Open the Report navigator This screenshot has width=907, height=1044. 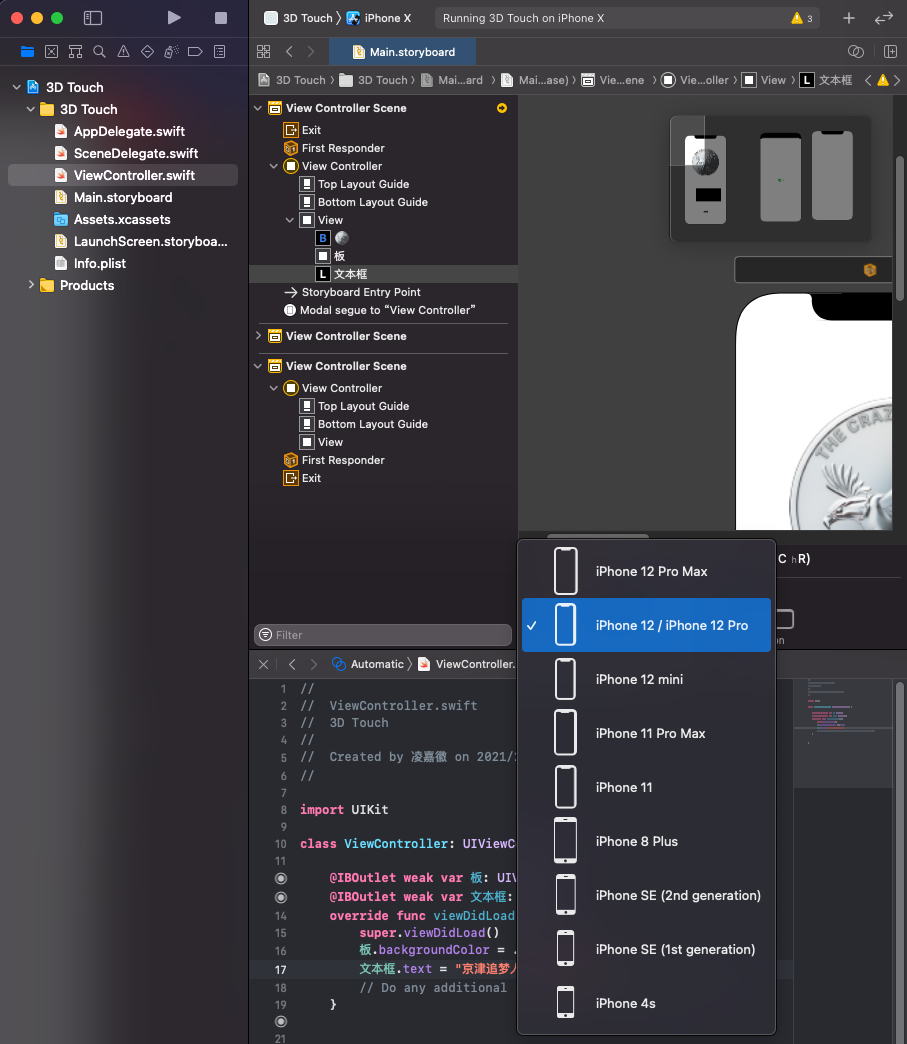219,52
